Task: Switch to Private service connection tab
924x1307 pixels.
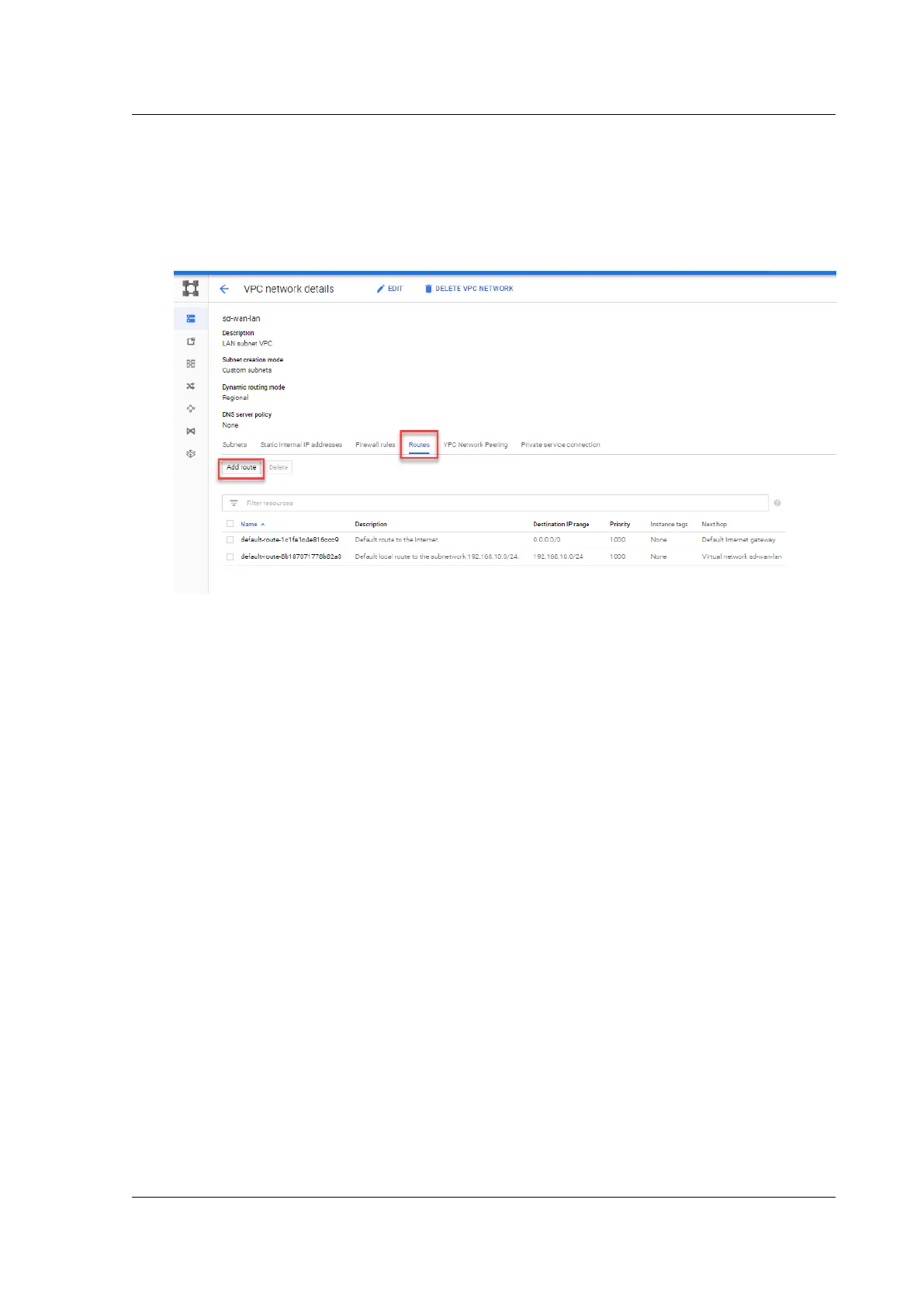Action: [x=560, y=445]
